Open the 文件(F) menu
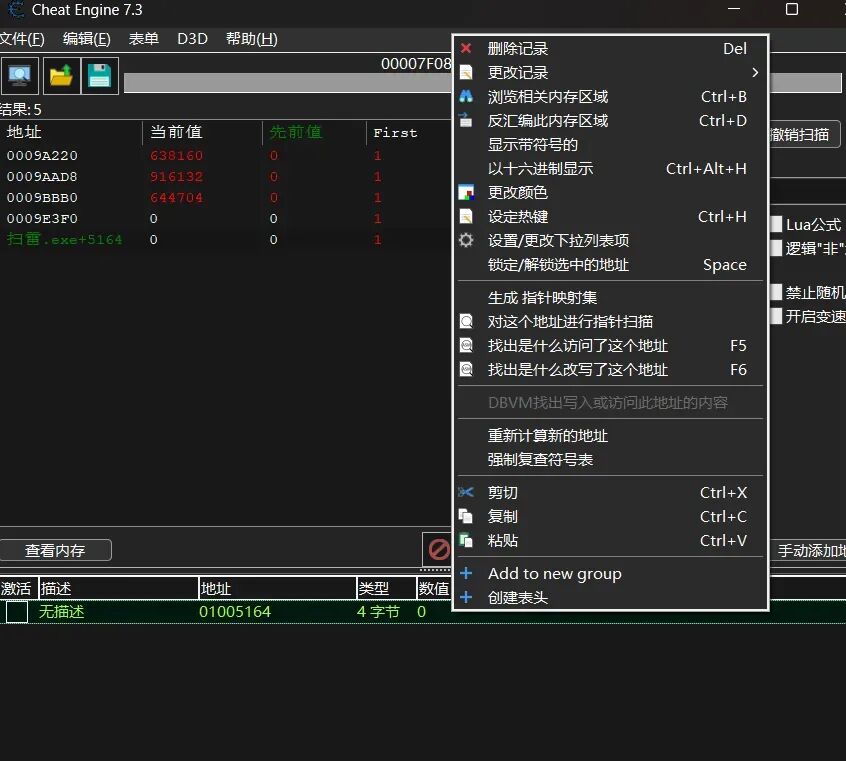Screen dimensions: 846x761 pos(21,39)
